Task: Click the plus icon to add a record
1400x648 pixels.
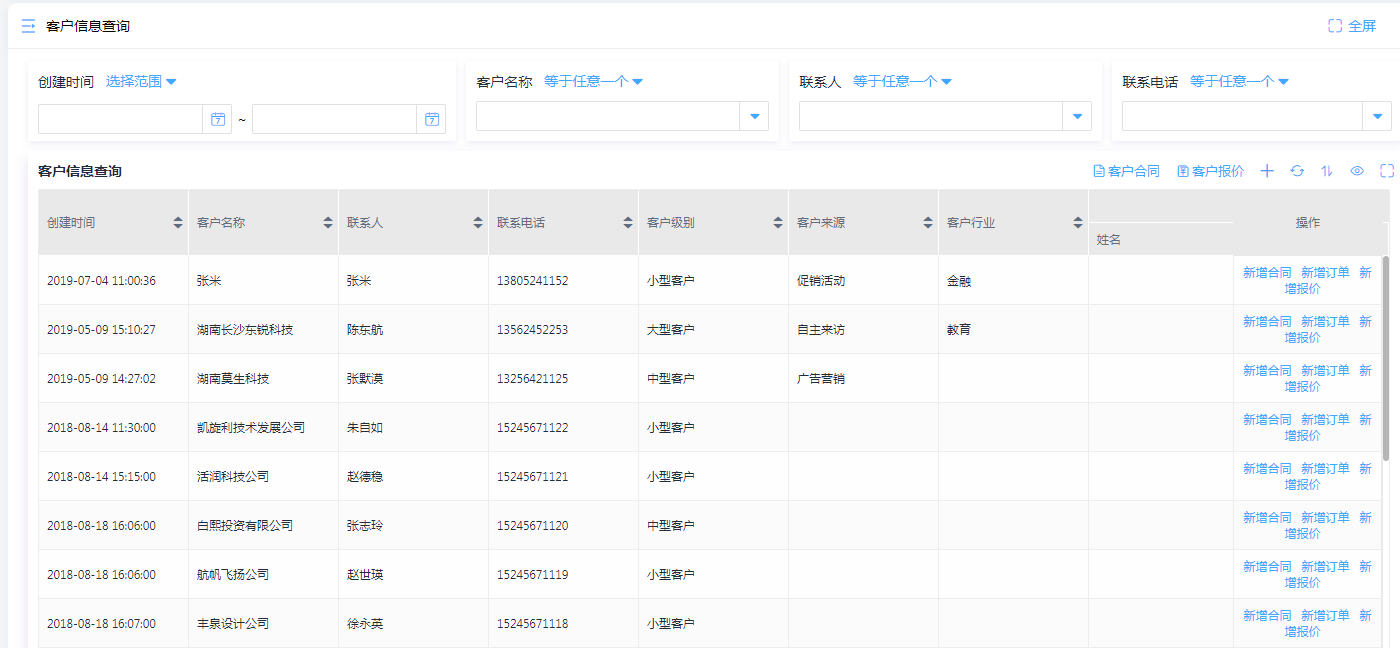Action: tap(1267, 171)
